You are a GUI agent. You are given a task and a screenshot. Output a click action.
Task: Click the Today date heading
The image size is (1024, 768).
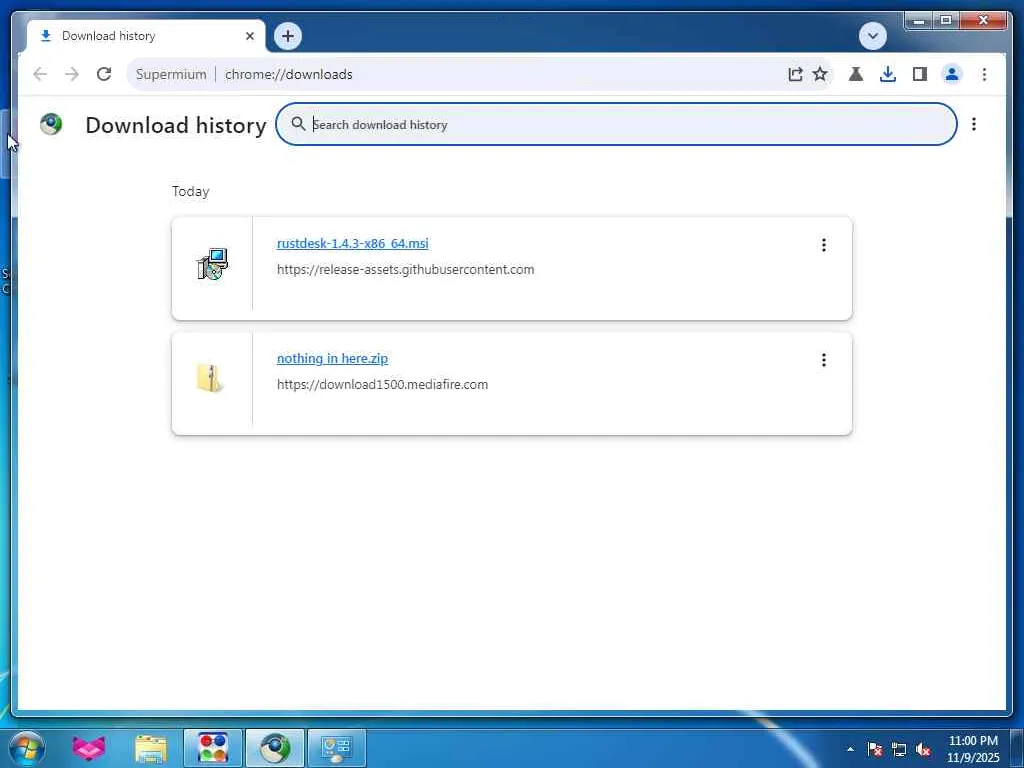(191, 191)
